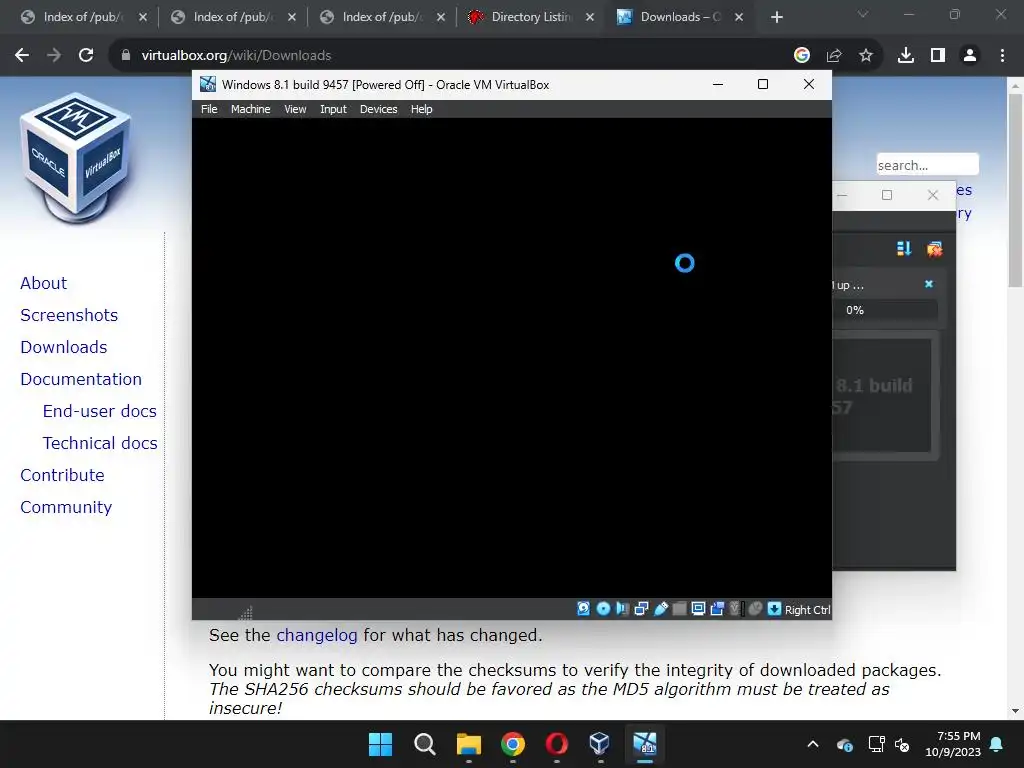Viewport: 1024px width, 768px height.
Task: Show hidden tray icons chevron
Action: click(x=813, y=744)
